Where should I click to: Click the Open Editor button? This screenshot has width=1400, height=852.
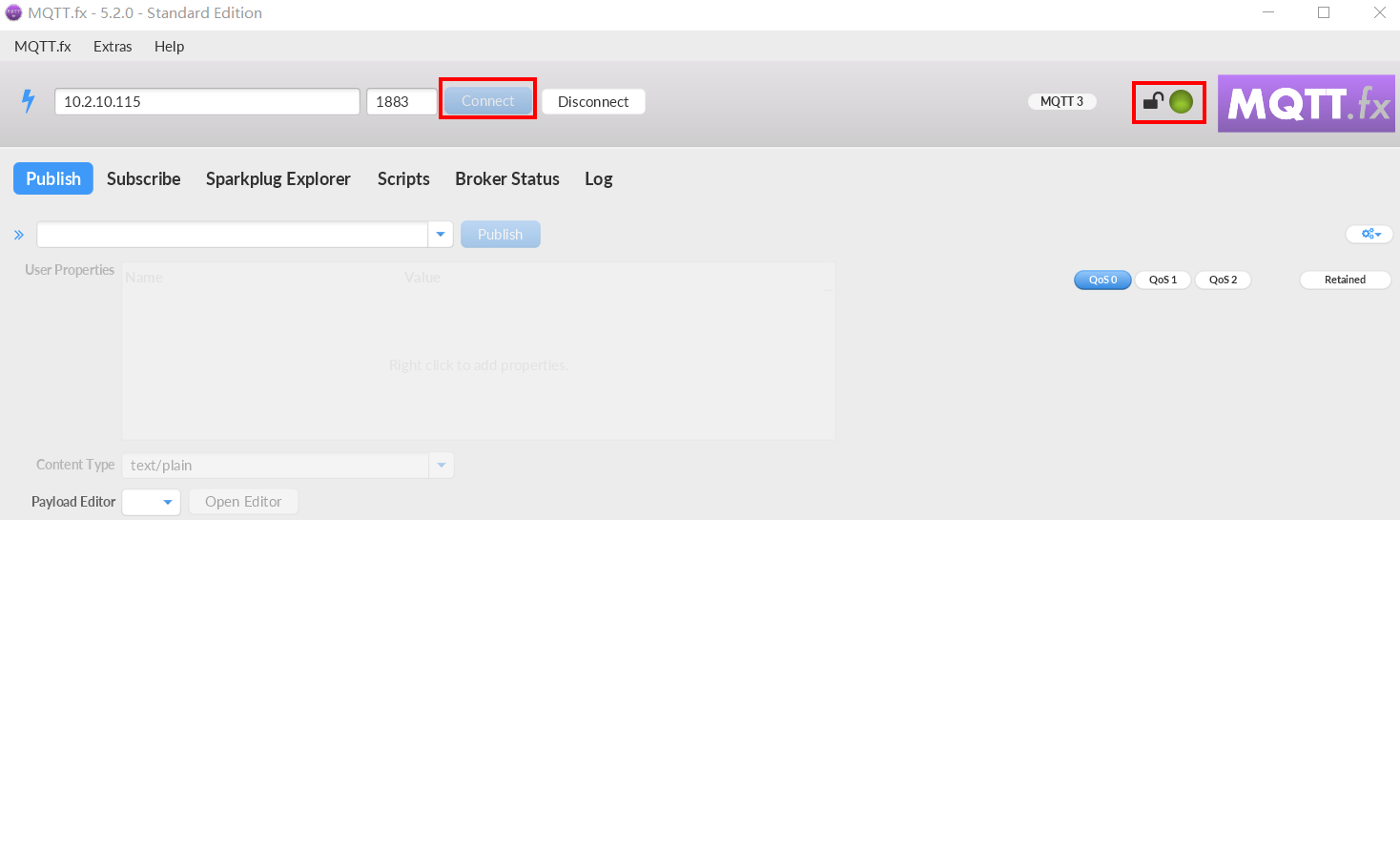pos(243,502)
